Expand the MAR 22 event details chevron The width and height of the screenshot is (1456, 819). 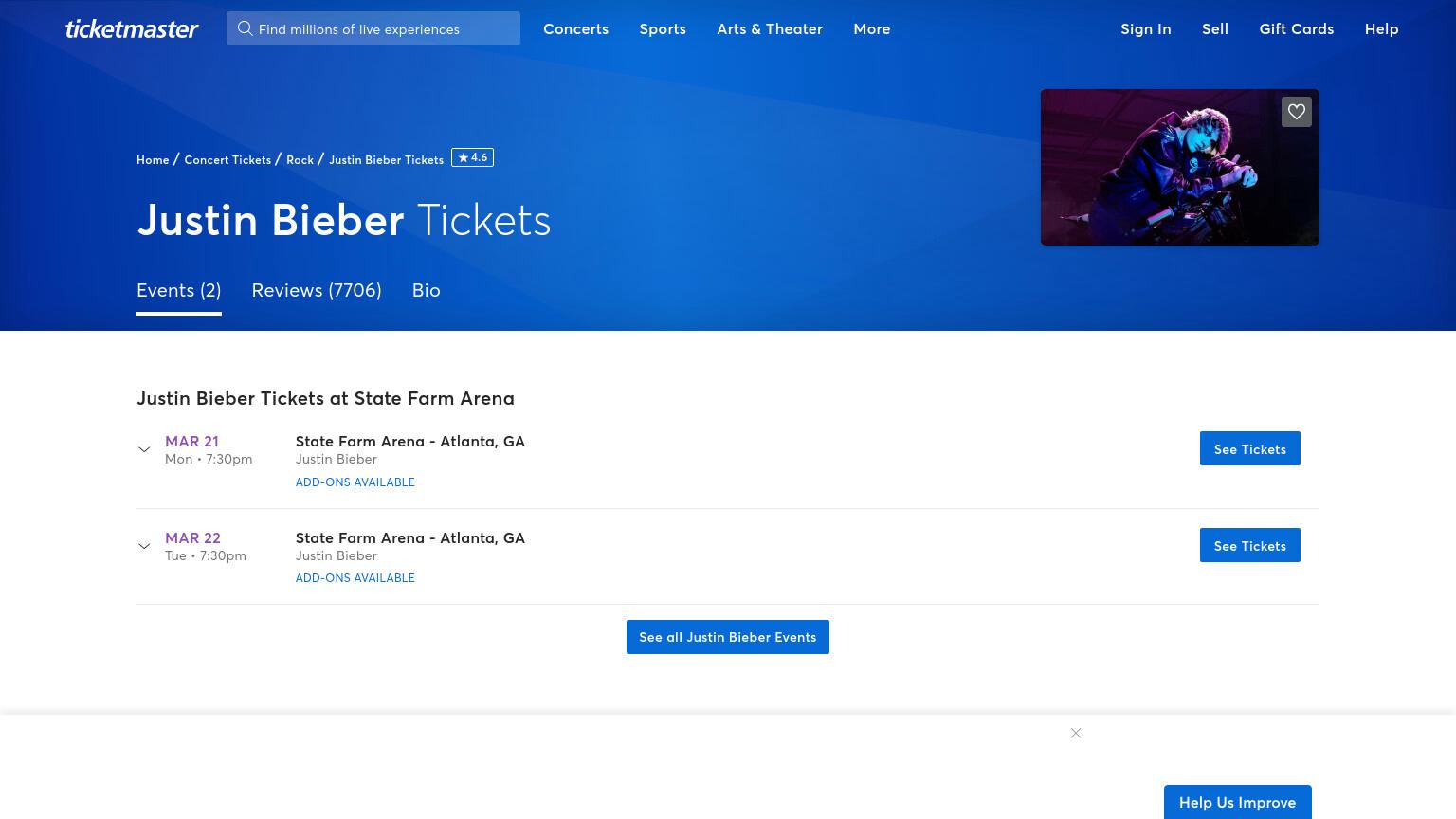[x=144, y=546]
